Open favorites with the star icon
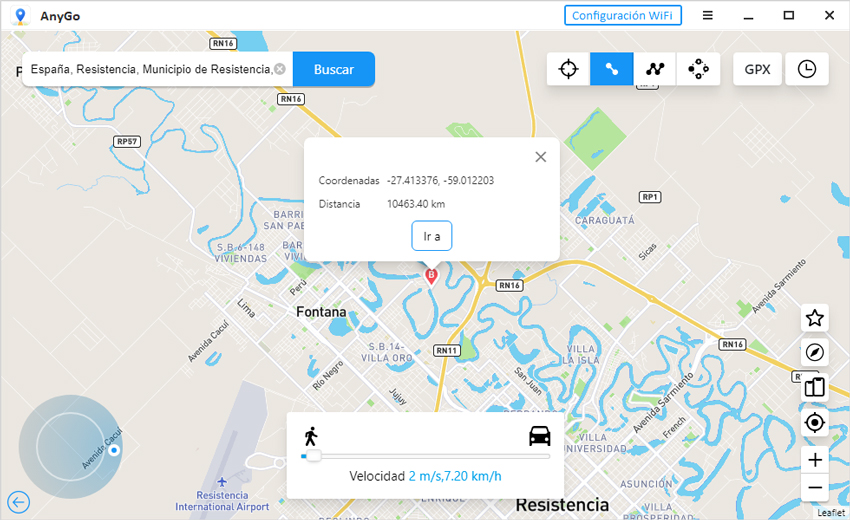Viewport: 850px width, 520px height. (814, 318)
